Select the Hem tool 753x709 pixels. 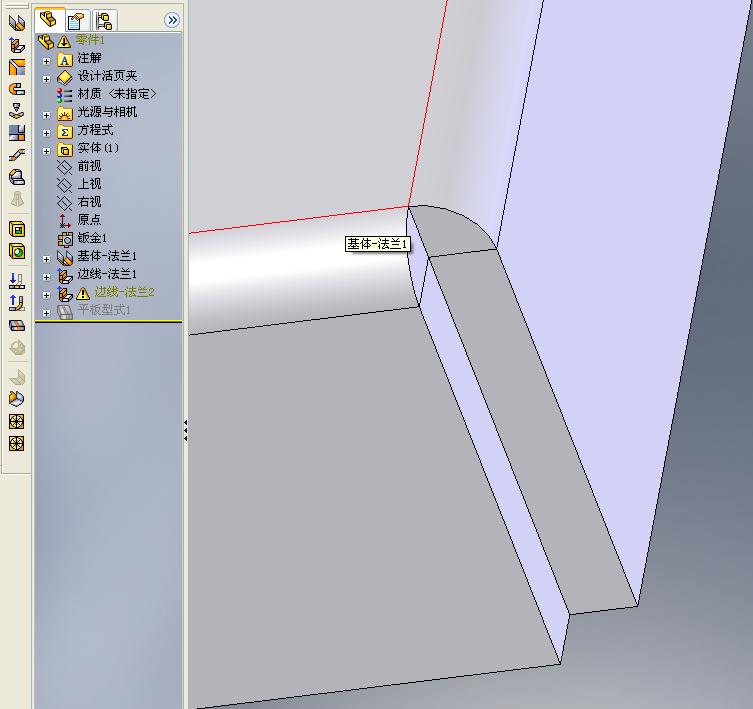[17, 89]
